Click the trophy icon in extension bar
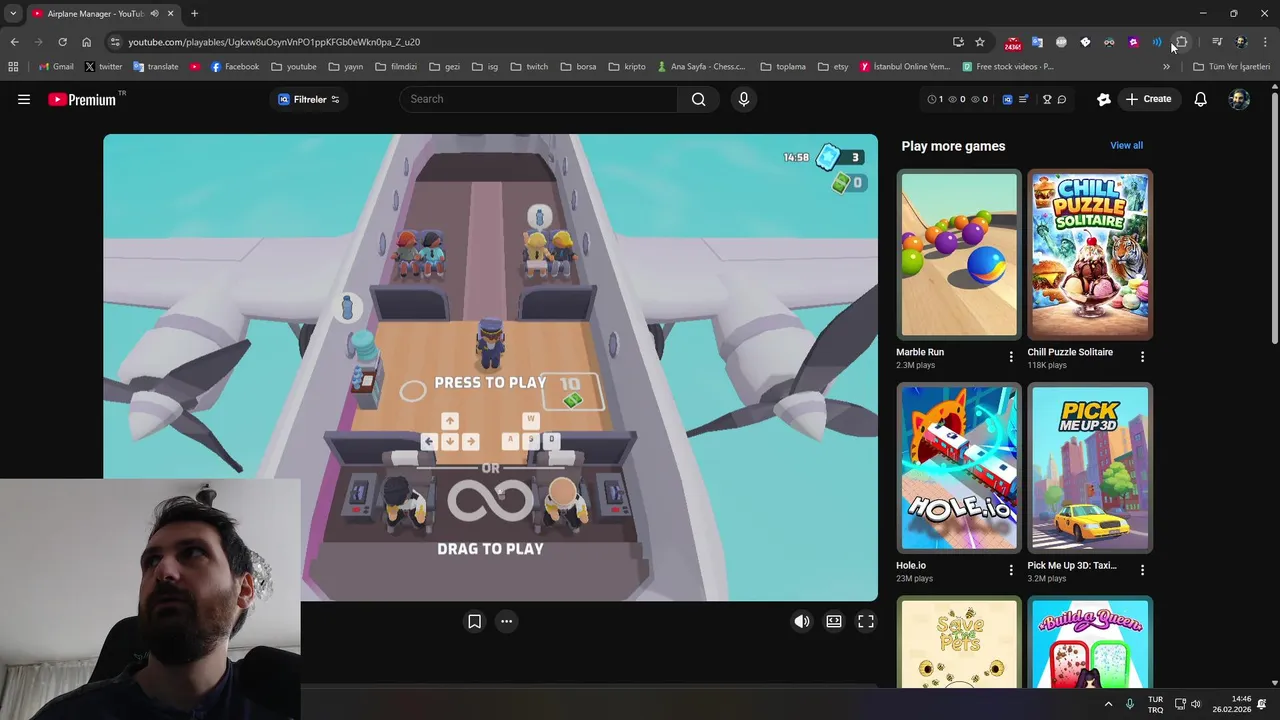 [1047, 99]
